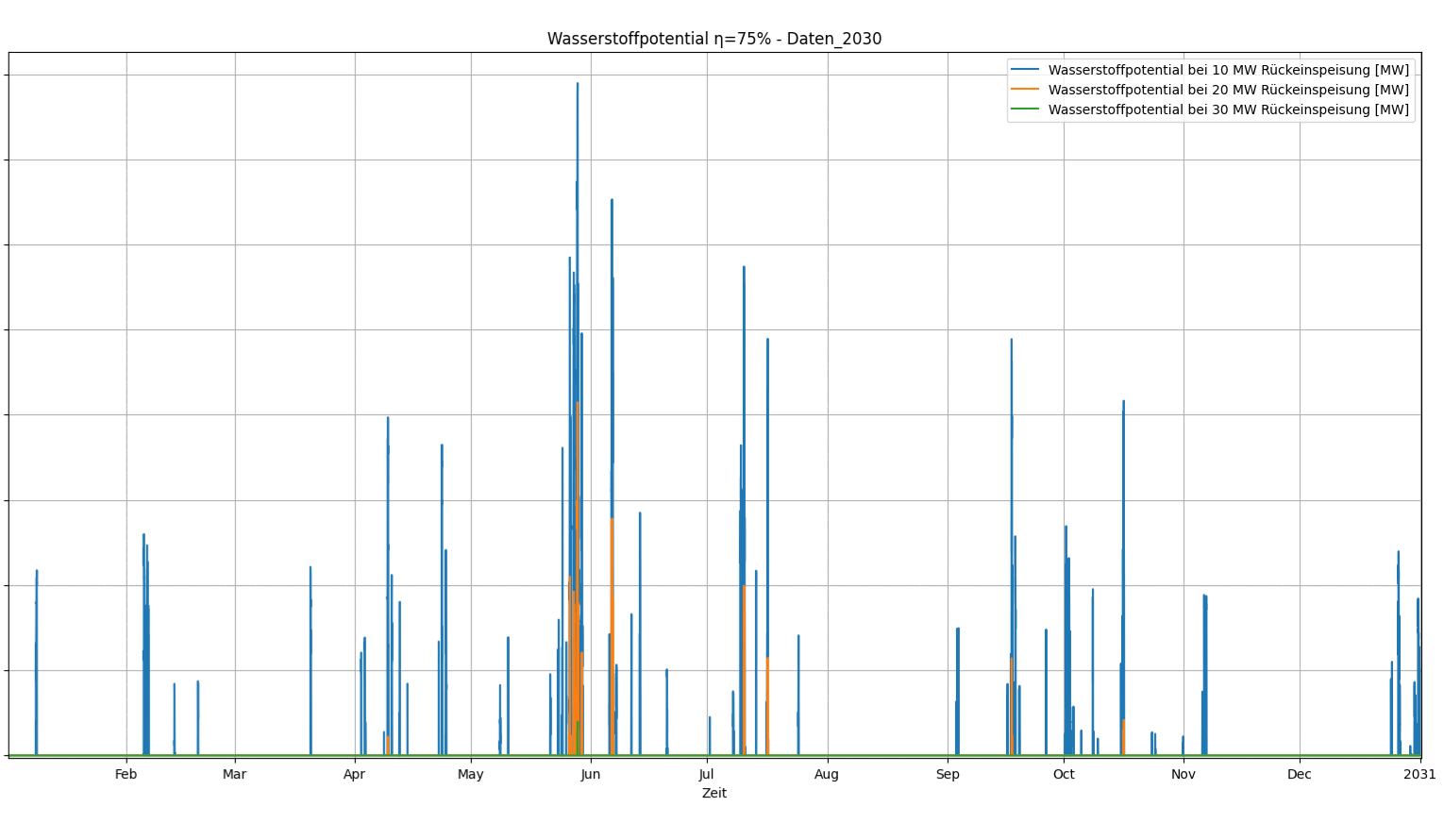Click the green line swatch in legend
Screen dimensions: 1444x840
(1024, 109)
